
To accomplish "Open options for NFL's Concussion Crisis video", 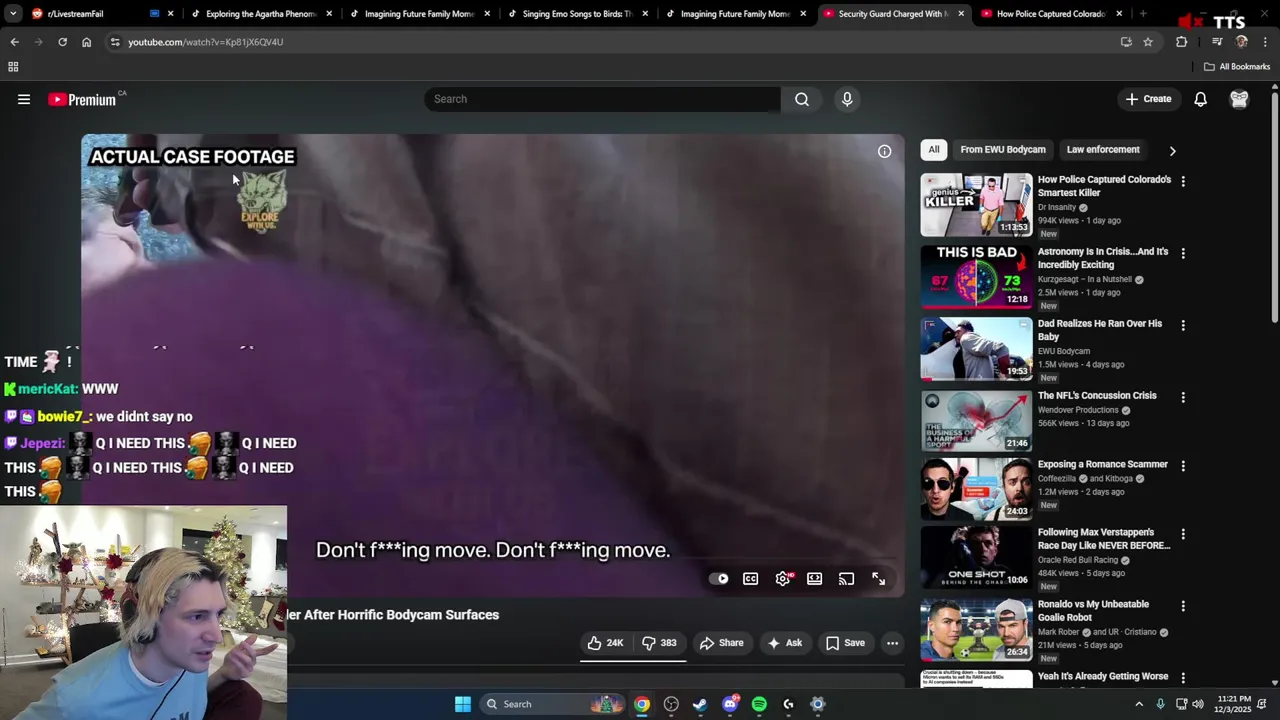I will click(x=1183, y=398).
